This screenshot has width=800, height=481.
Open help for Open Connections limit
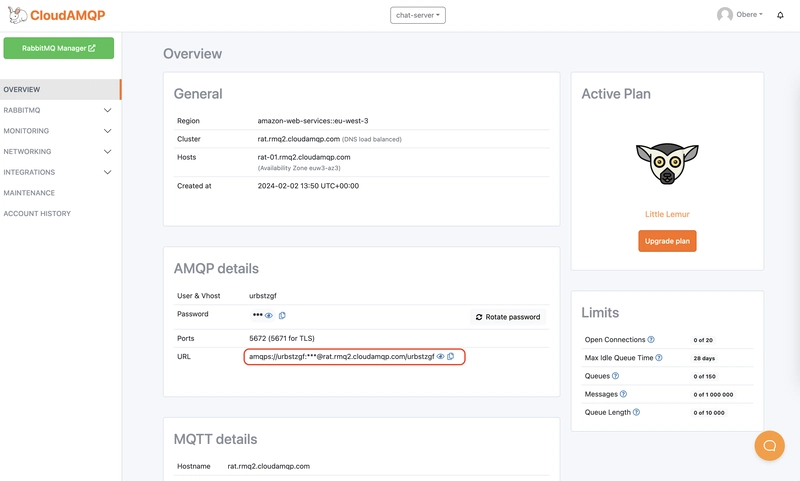pyautogui.click(x=651, y=340)
